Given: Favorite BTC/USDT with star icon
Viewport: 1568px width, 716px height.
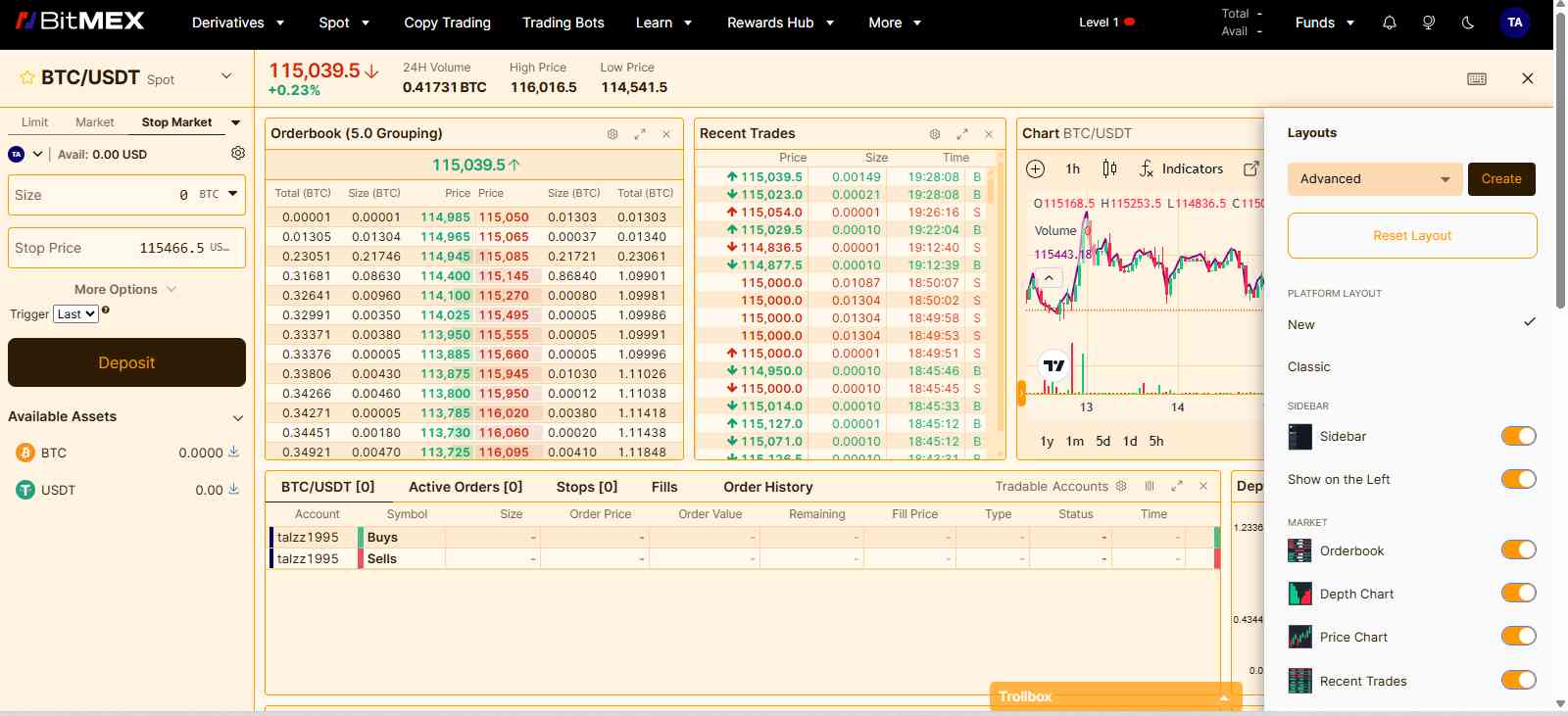Looking at the screenshot, I should (27, 77).
